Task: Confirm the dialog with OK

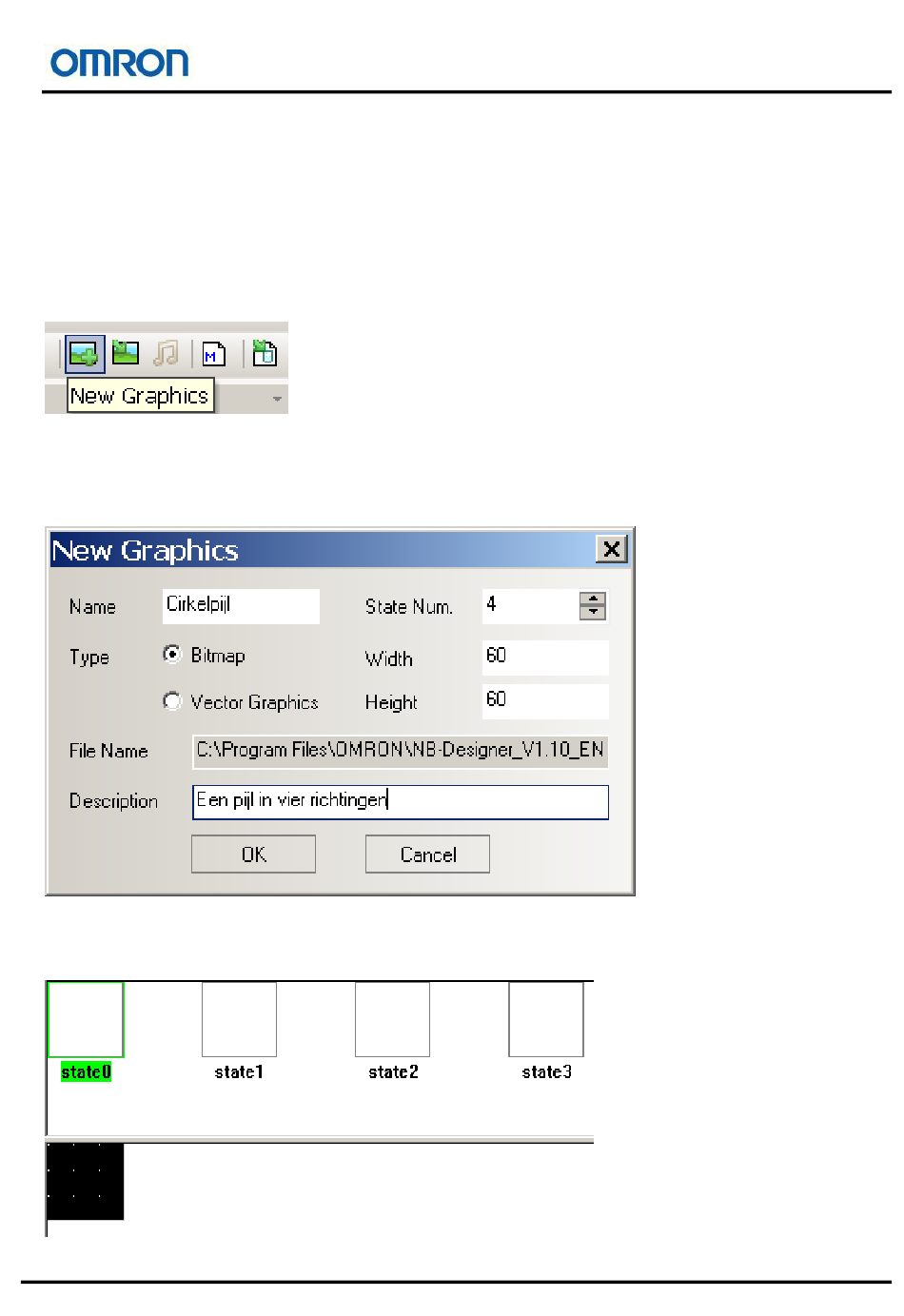Action: (x=253, y=854)
